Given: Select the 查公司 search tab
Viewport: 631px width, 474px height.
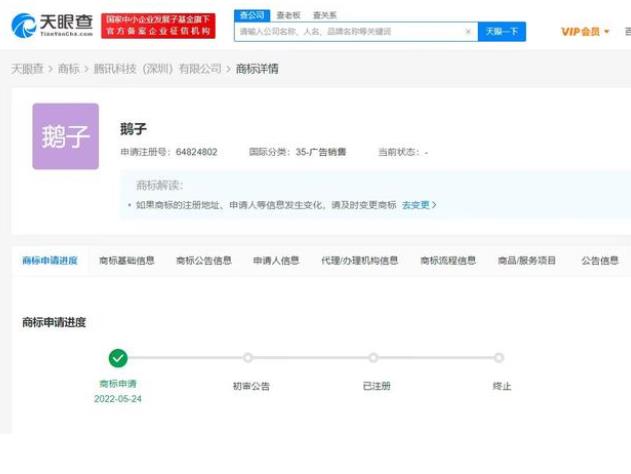Looking at the screenshot, I should (251, 15).
